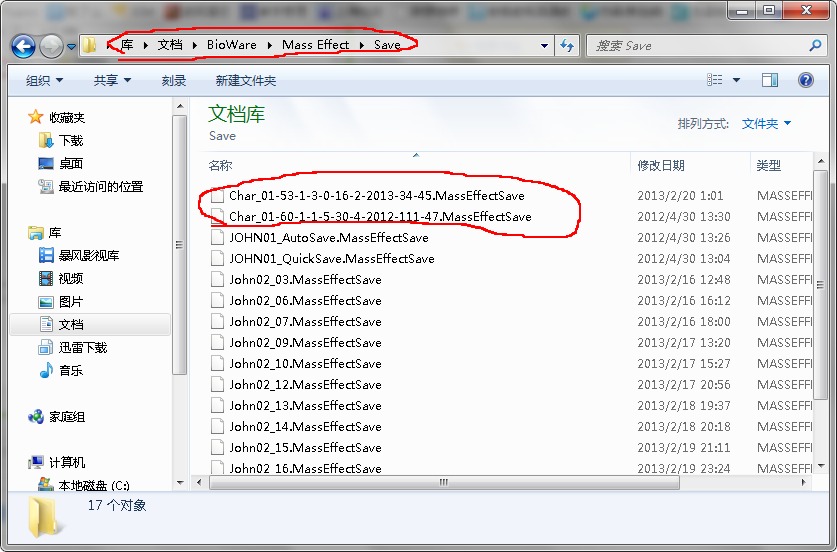The height and width of the screenshot is (552, 837).
Task: Click the file list horizontal scrollbar thumb
Action: (444, 483)
